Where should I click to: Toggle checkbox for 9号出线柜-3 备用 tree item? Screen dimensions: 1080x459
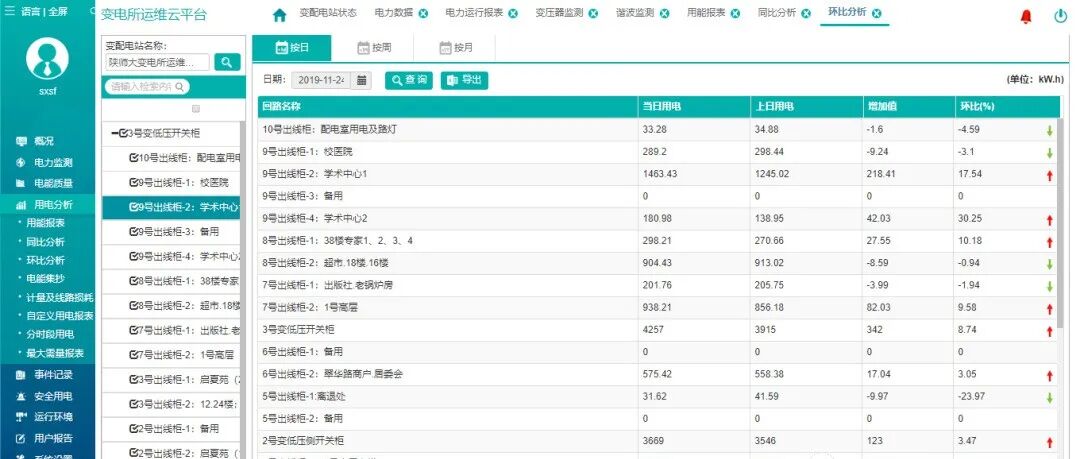pyautogui.click(x=134, y=232)
